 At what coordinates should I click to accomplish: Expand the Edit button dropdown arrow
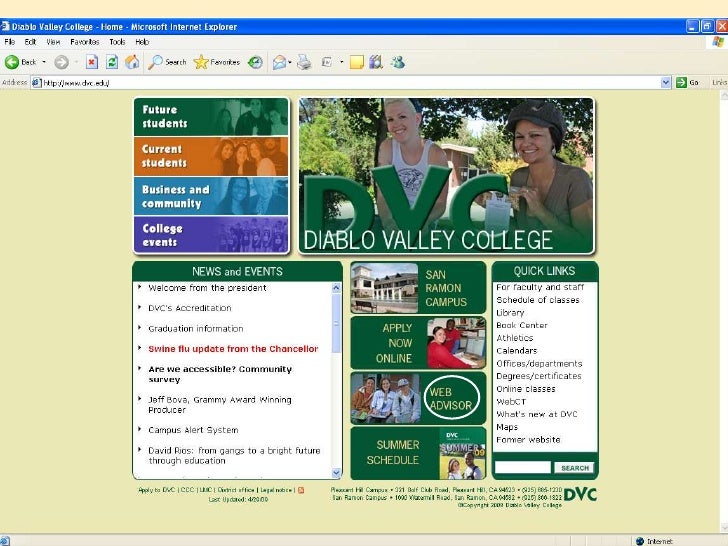[341, 62]
